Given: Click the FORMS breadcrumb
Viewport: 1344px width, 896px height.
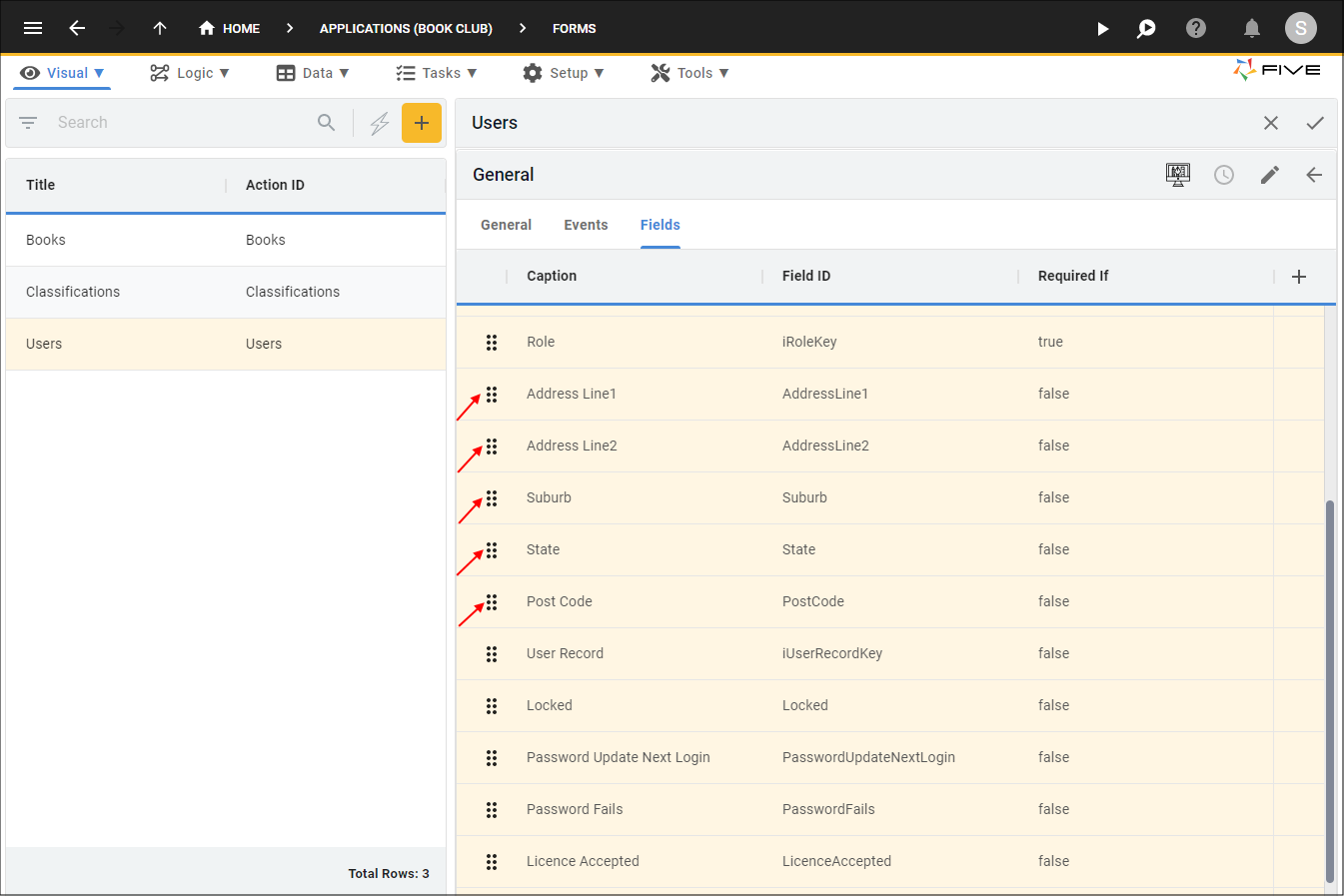Looking at the screenshot, I should click(575, 28).
